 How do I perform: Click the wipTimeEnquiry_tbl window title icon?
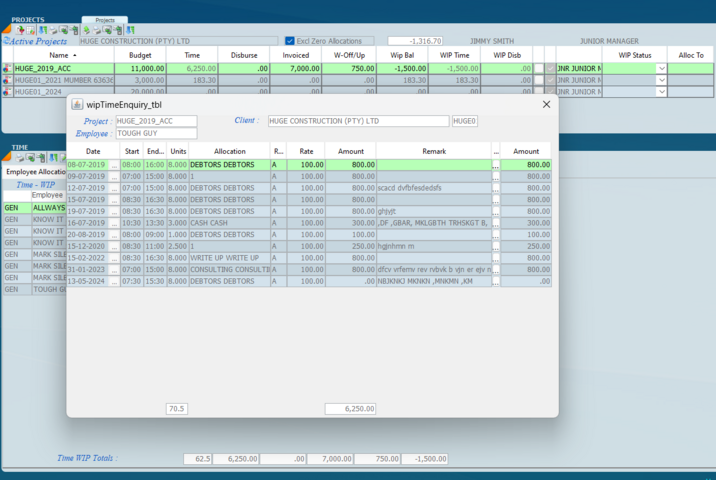(x=77, y=104)
